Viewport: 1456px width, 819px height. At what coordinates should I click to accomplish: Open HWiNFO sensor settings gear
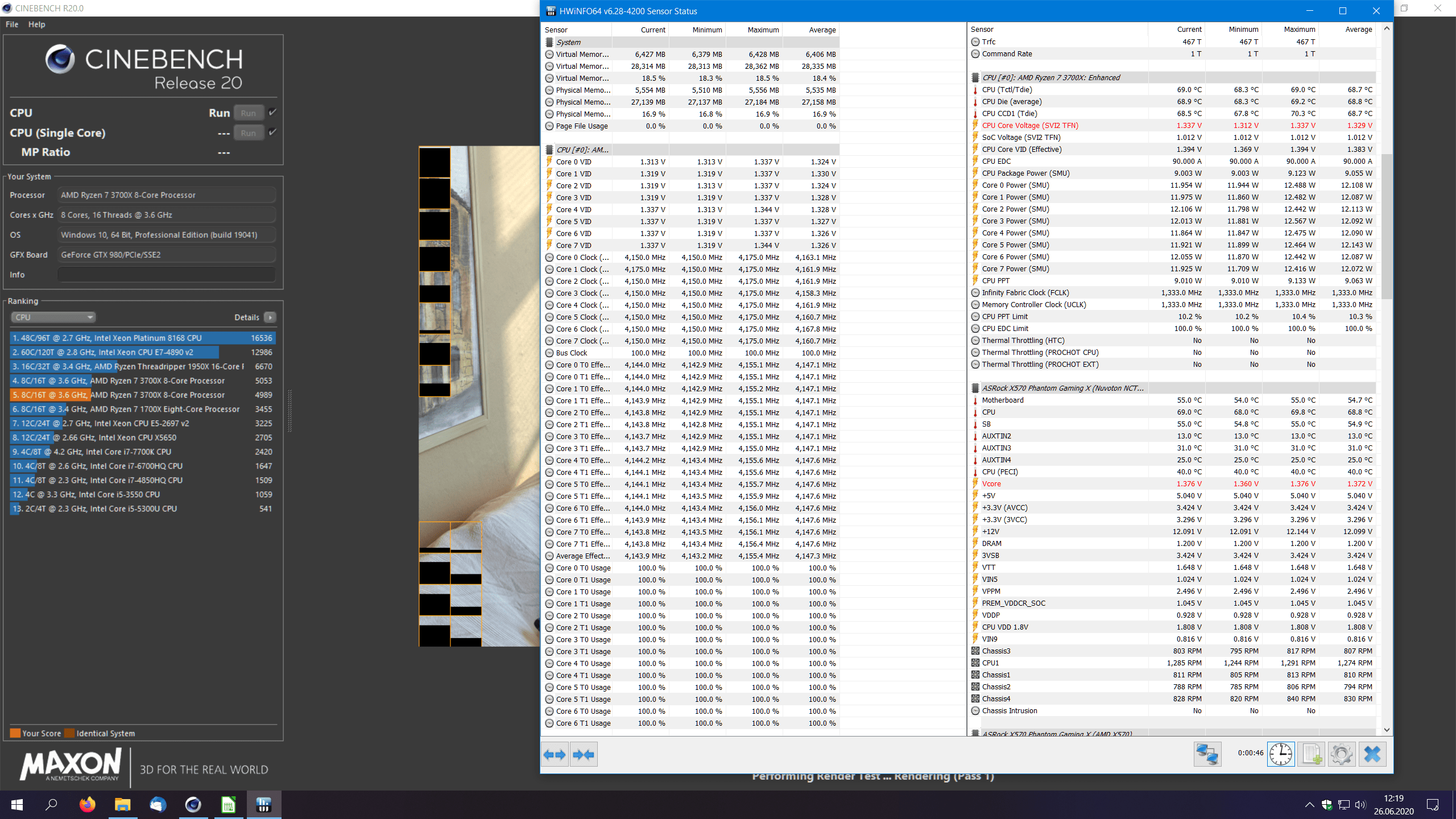point(1342,754)
